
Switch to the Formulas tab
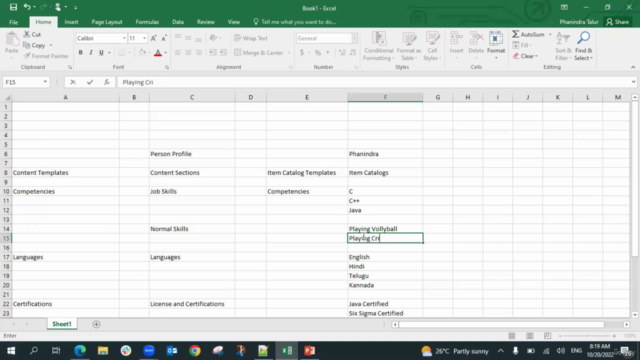[x=147, y=22]
